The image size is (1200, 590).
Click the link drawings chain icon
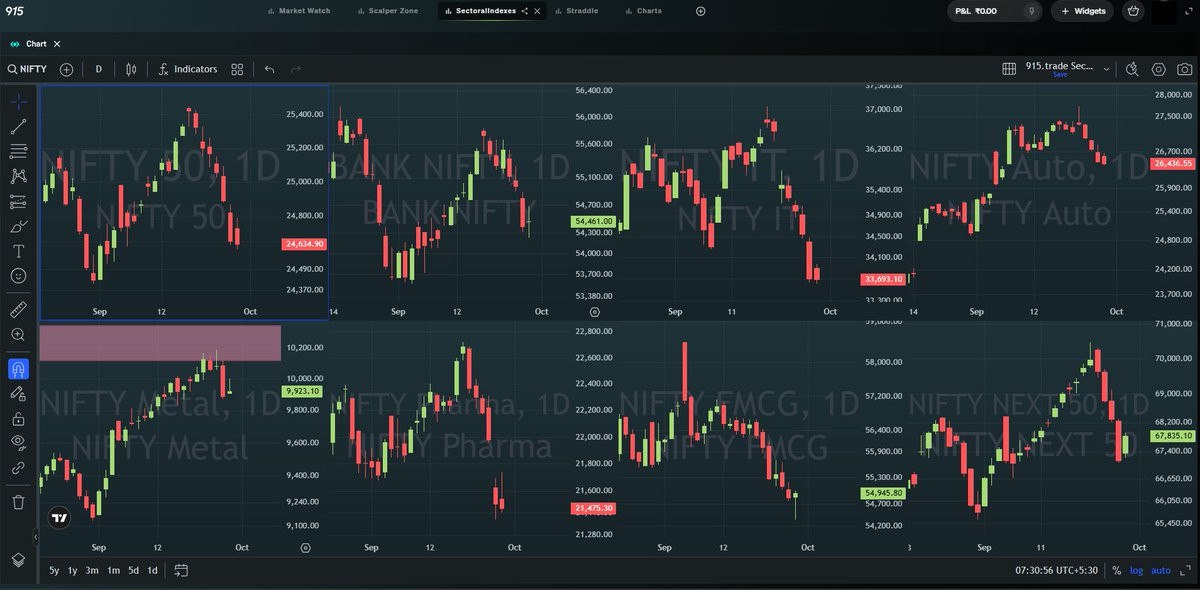[18, 467]
